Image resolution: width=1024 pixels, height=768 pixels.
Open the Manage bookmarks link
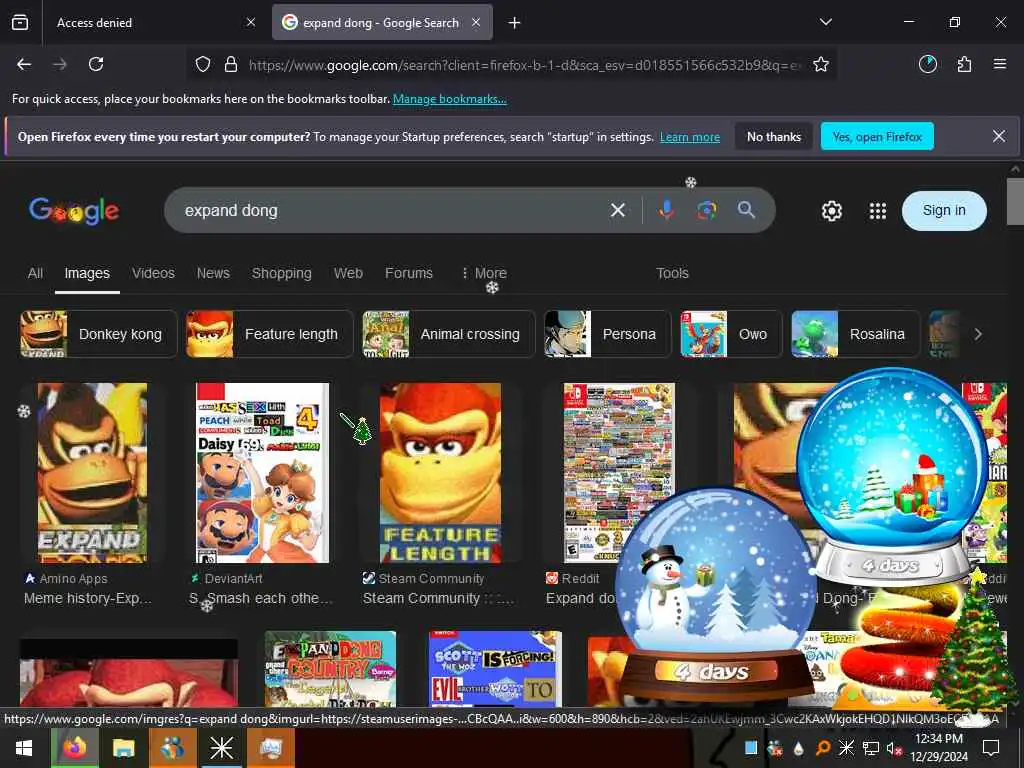coord(449,99)
